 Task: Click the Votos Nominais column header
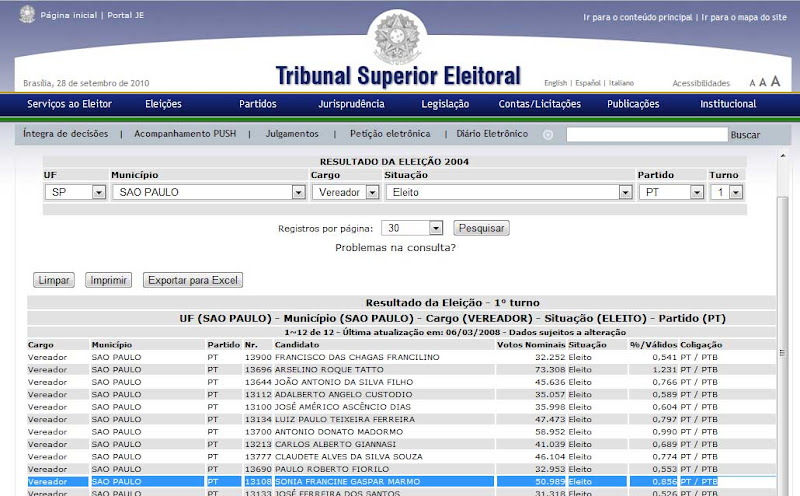point(531,345)
